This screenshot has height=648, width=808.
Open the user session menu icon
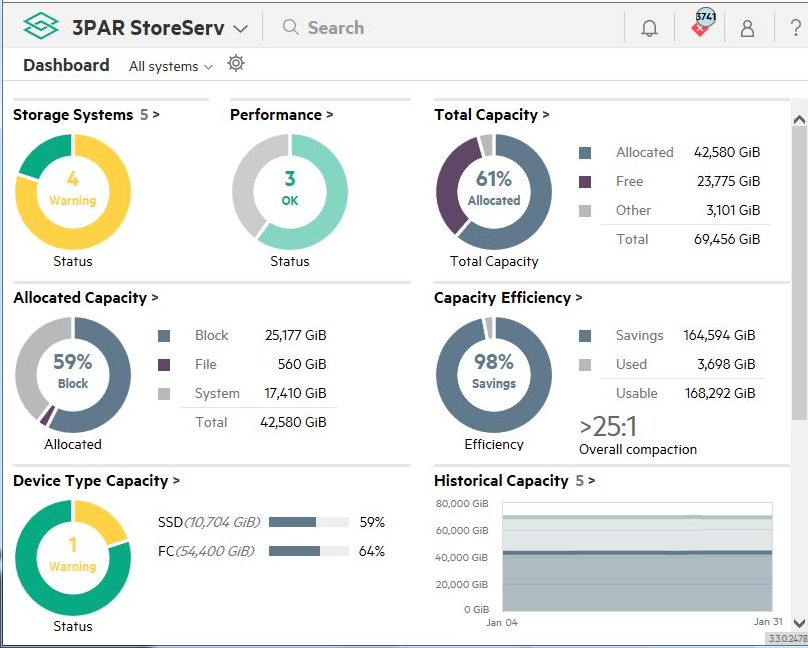[x=747, y=27]
